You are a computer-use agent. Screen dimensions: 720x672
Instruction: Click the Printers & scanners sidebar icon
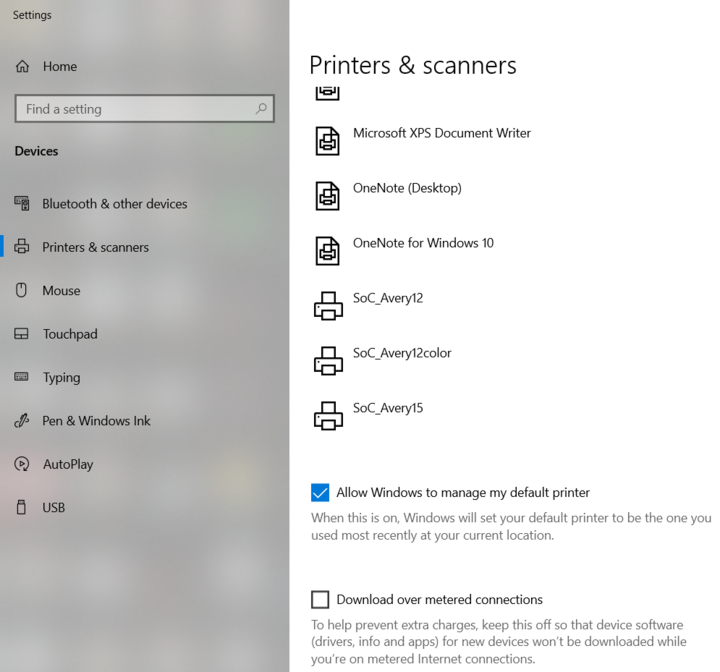click(x=22, y=247)
